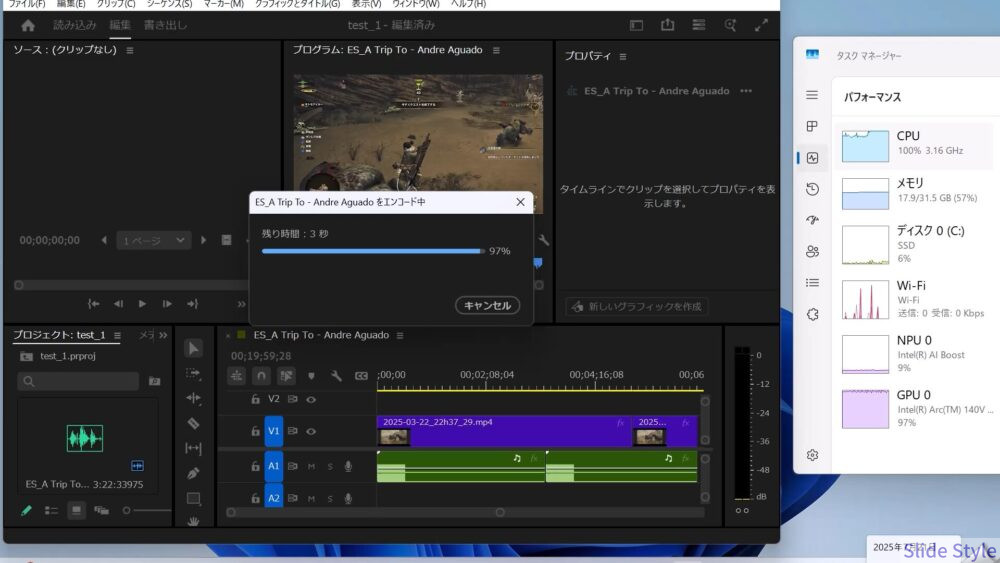Select the Selection arrow tool

click(x=193, y=348)
